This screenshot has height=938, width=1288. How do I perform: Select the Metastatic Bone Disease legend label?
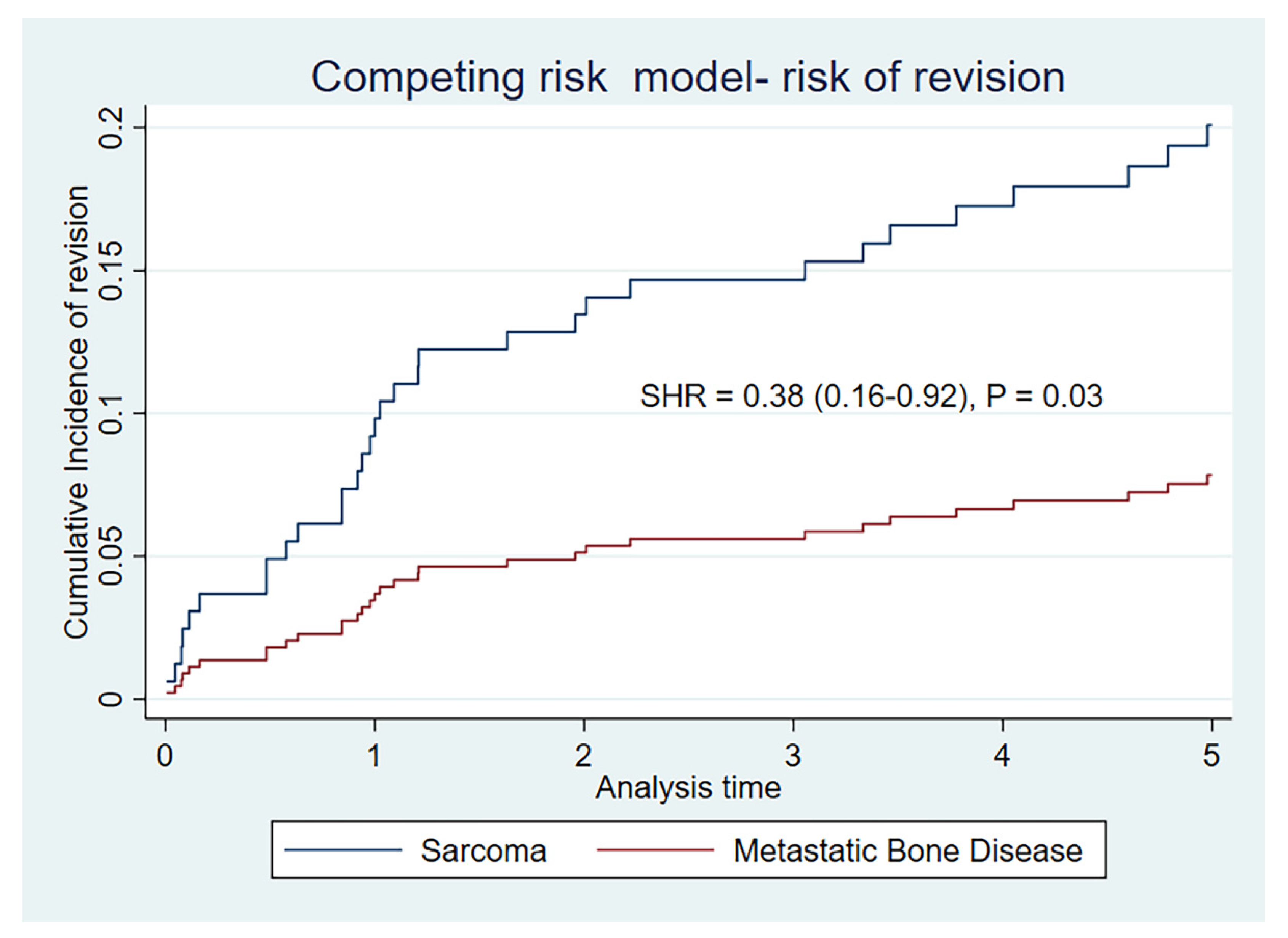click(908, 851)
